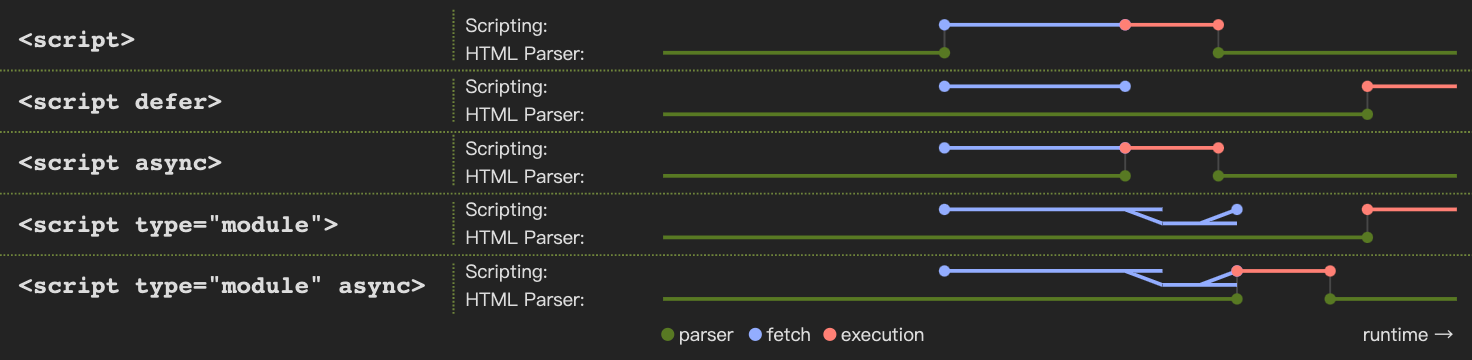Click parser end dot in defer row
This screenshot has width=1472, height=360.
[x=1367, y=114]
